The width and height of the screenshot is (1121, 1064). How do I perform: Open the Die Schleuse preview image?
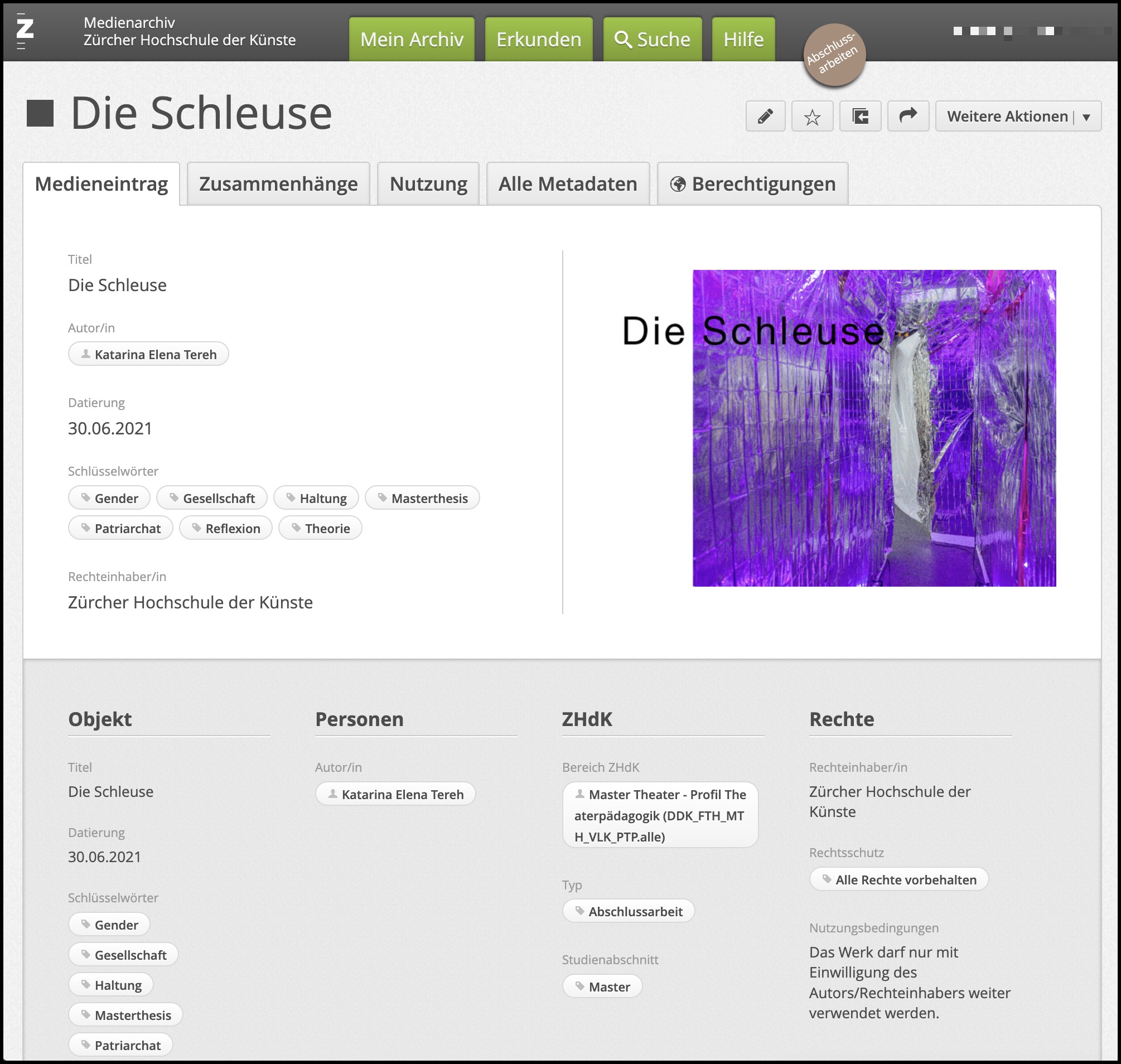[x=873, y=428]
